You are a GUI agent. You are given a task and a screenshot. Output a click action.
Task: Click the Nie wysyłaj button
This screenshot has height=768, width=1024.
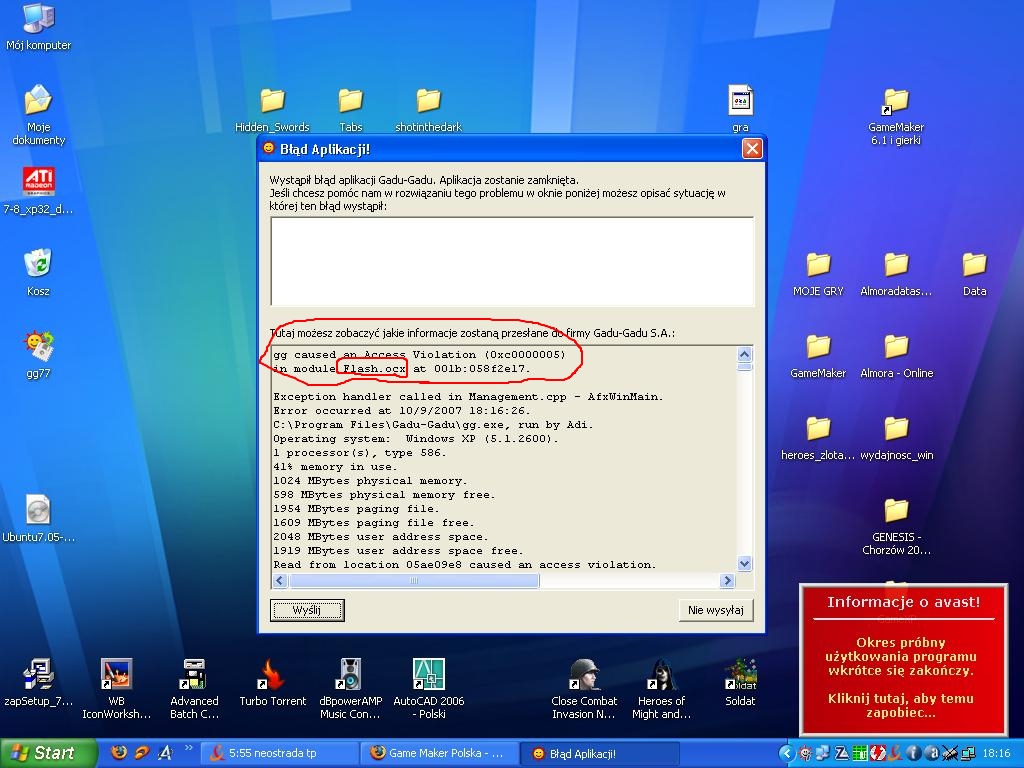coord(715,610)
